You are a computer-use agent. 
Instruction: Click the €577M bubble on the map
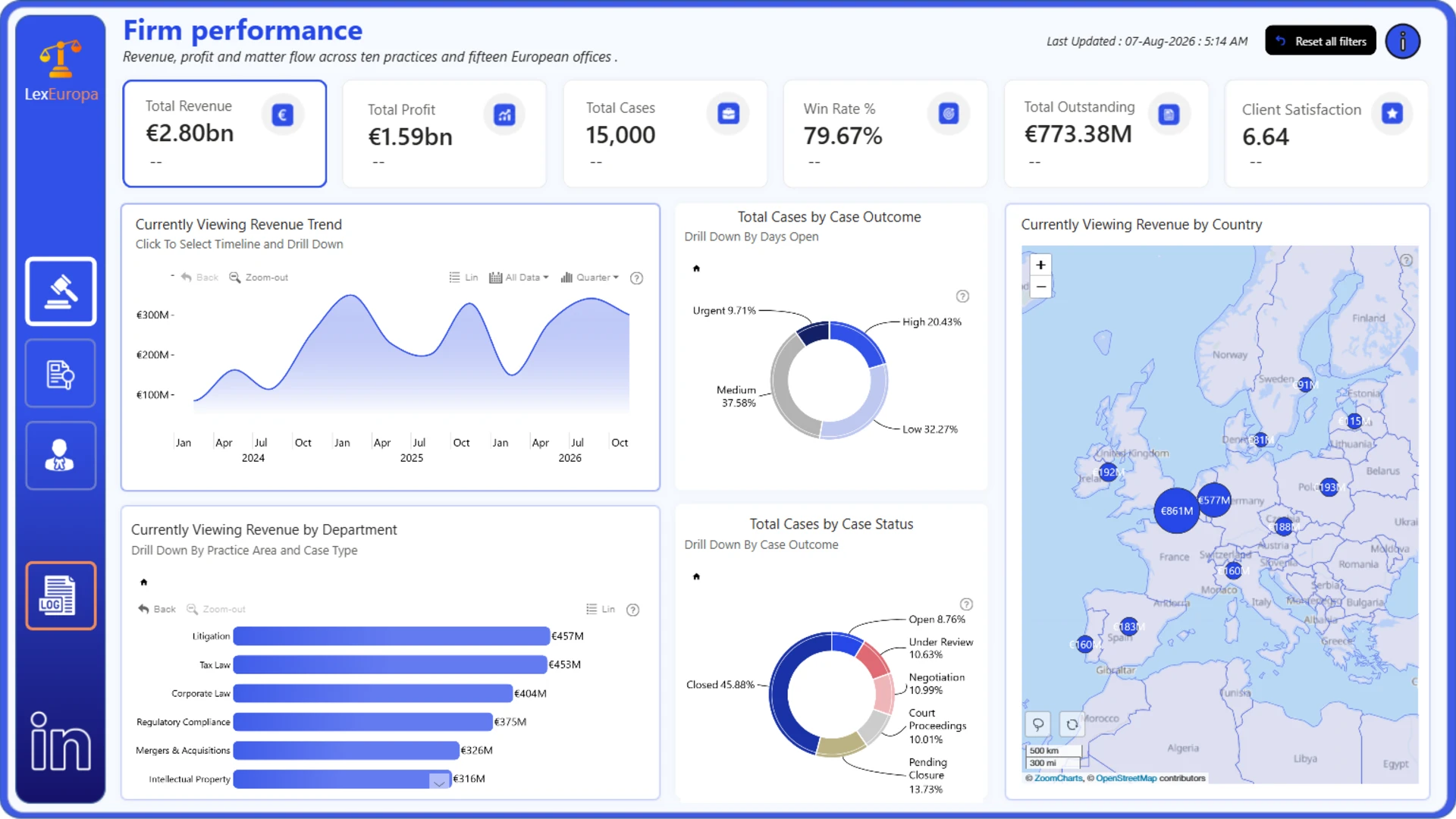point(1214,500)
